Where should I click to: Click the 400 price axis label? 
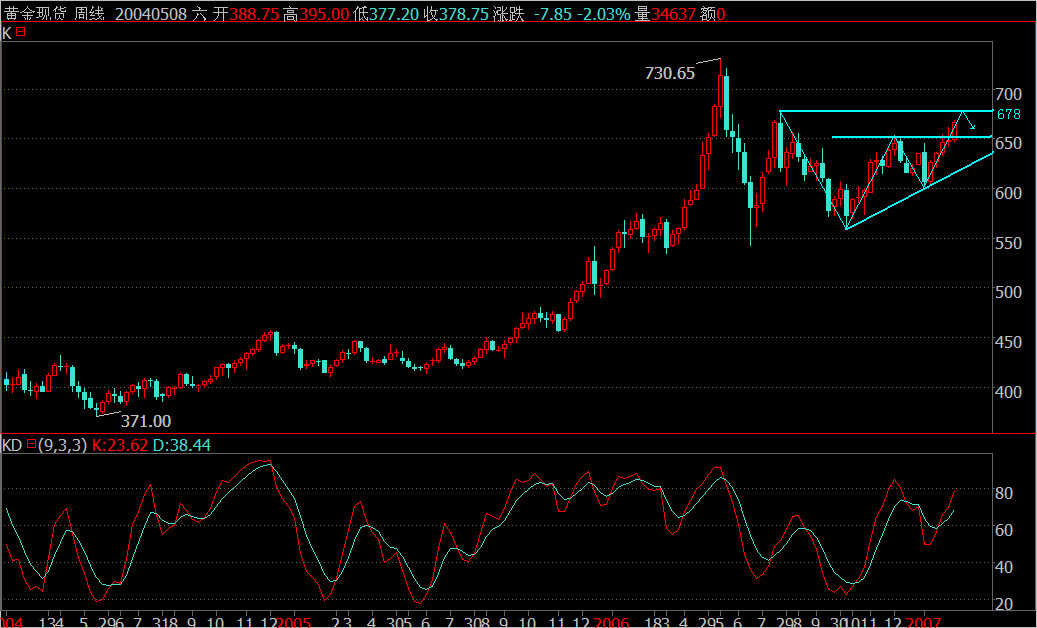(x=1009, y=392)
